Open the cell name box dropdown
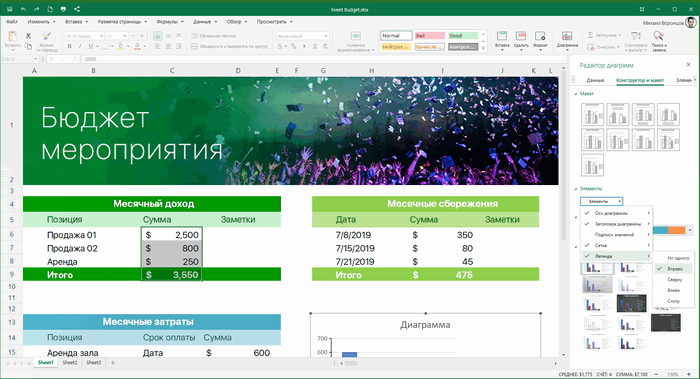 pyautogui.click(x=35, y=59)
